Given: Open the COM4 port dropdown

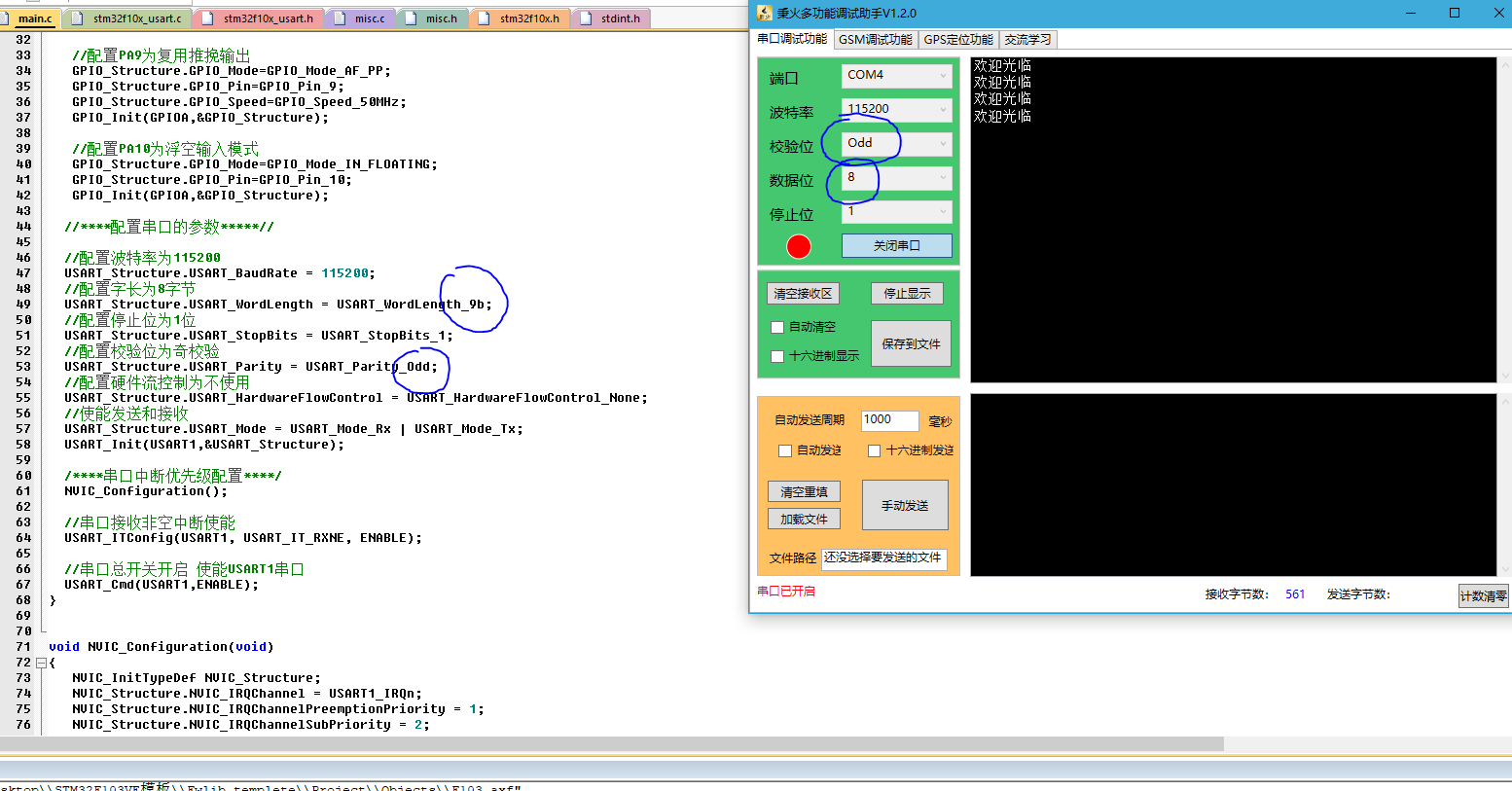Looking at the screenshot, I should [896, 76].
